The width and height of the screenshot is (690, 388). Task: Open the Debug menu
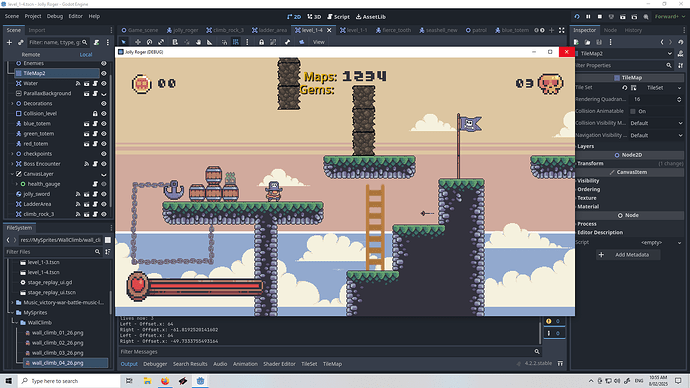(x=55, y=16)
